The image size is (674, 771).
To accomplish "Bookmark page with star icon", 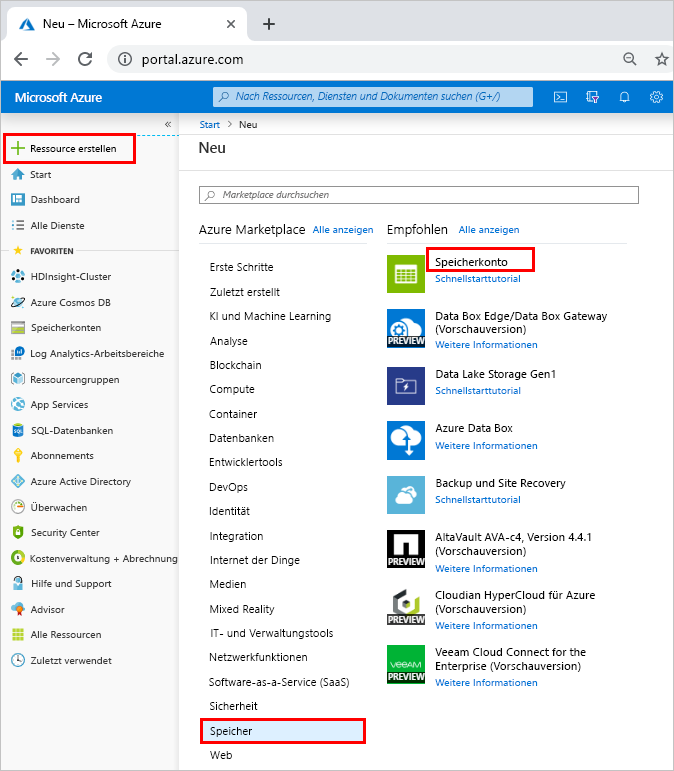I will coord(662,59).
